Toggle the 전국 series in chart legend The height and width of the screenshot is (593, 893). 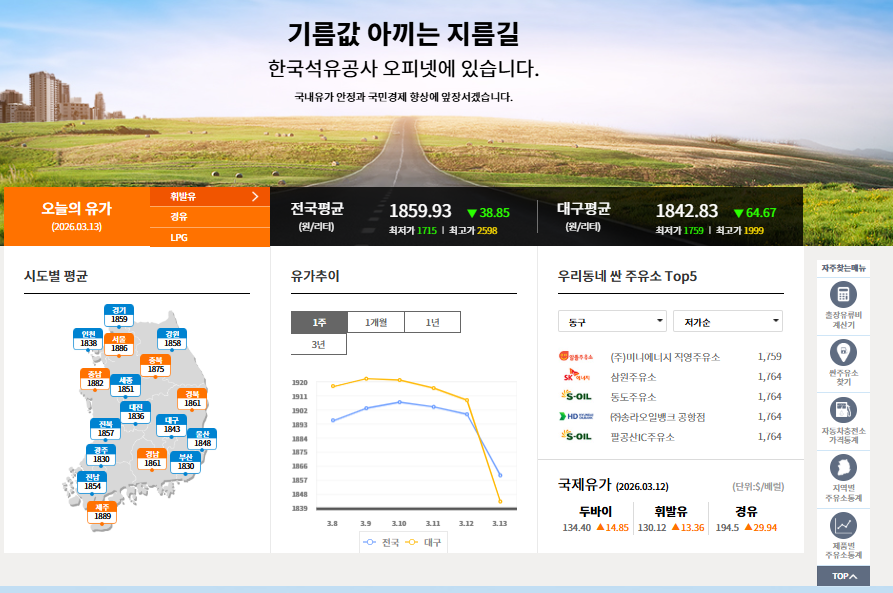[x=381, y=542]
